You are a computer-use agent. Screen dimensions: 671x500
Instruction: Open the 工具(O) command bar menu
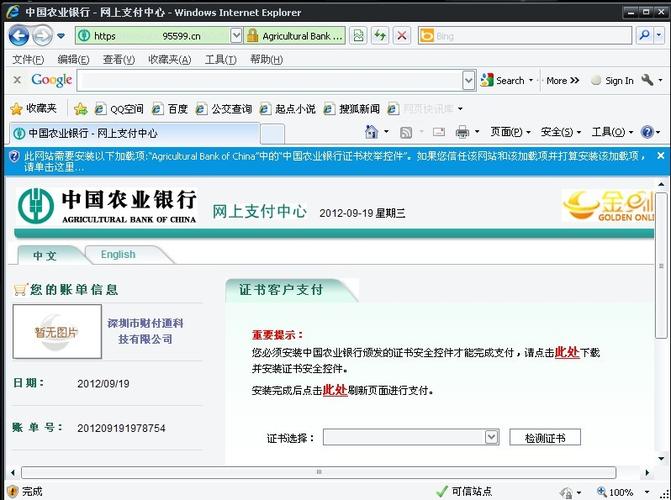pyautogui.click(x=612, y=132)
